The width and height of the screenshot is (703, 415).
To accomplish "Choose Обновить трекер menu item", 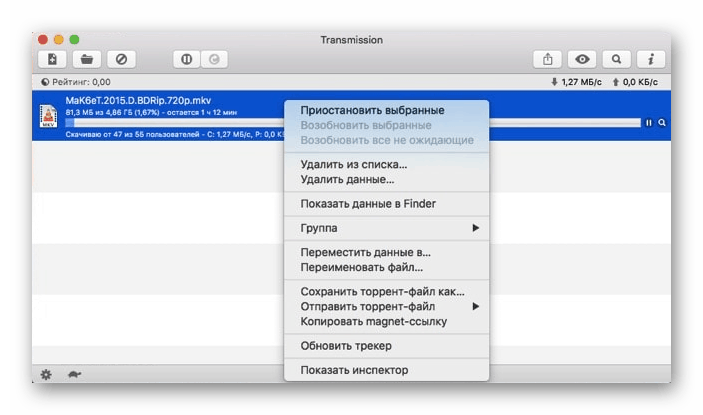I will tap(386, 346).
